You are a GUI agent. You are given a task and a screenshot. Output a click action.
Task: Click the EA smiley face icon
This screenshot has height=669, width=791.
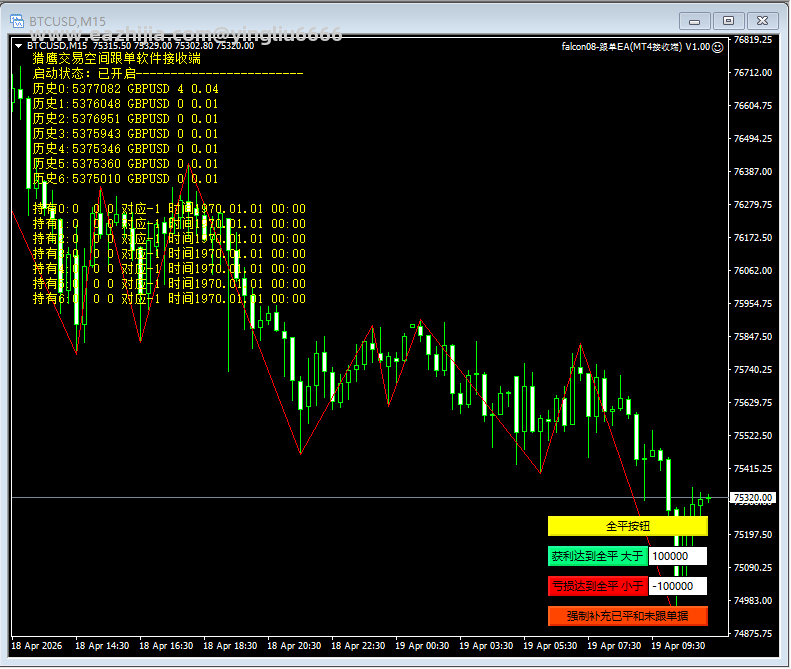click(x=717, y=47)
